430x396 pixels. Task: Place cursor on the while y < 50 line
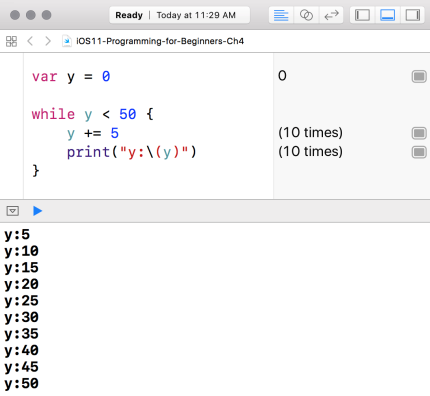(92, 114)
